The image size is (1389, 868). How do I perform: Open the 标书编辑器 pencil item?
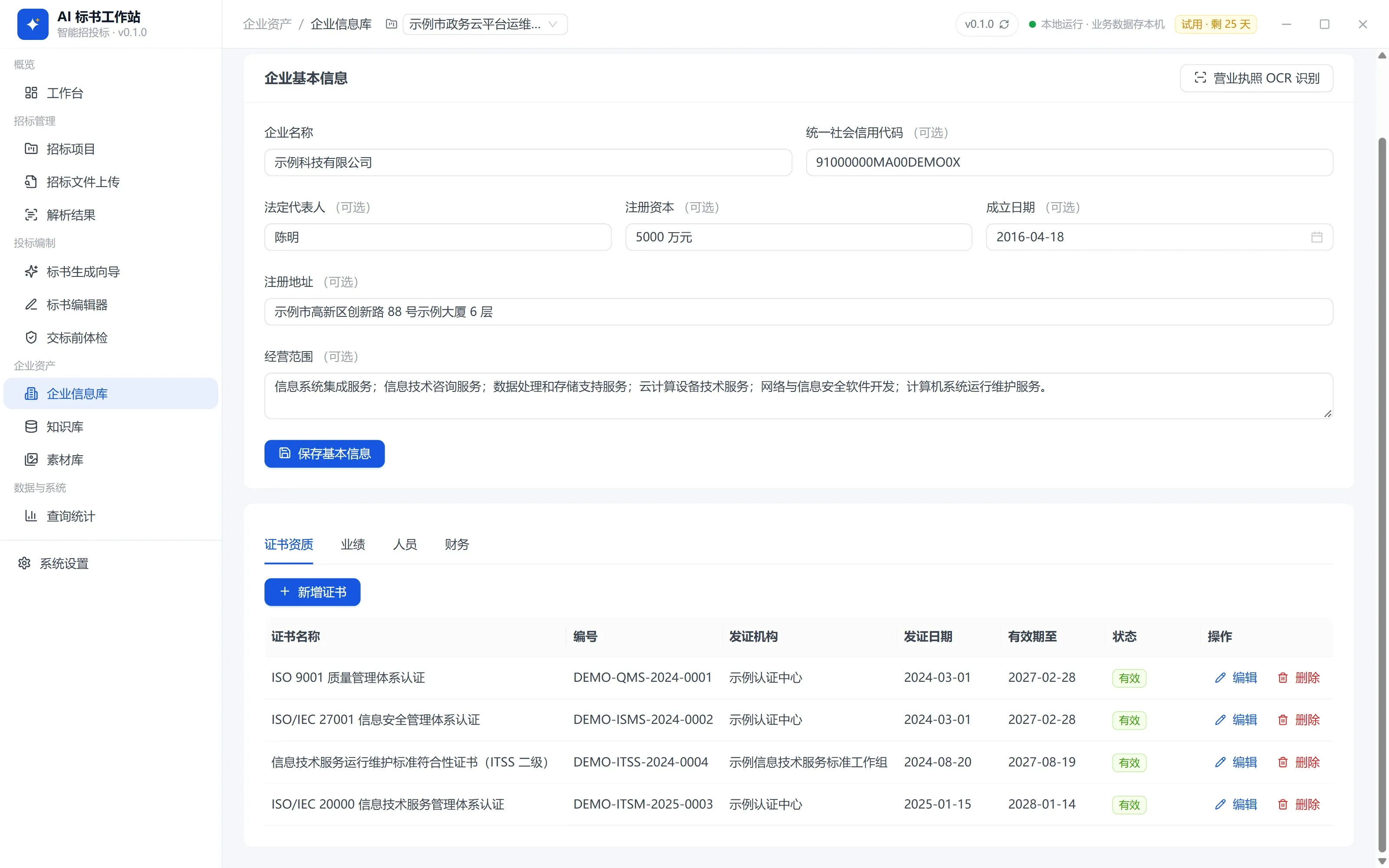(x=111, y=304)
